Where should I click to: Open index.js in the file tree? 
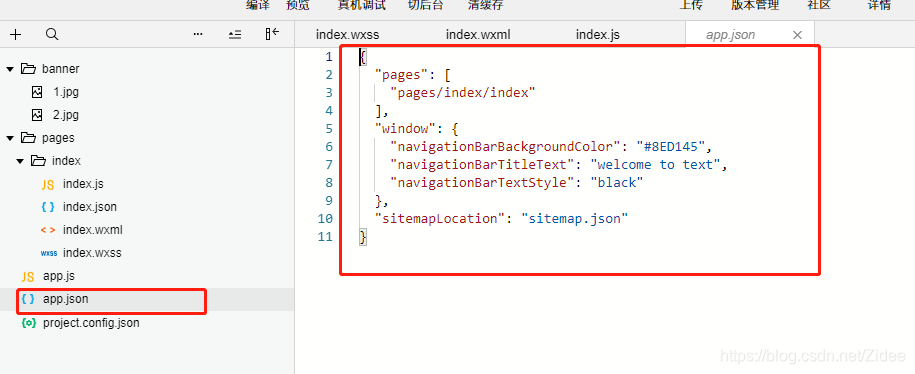tap(83, 184)
